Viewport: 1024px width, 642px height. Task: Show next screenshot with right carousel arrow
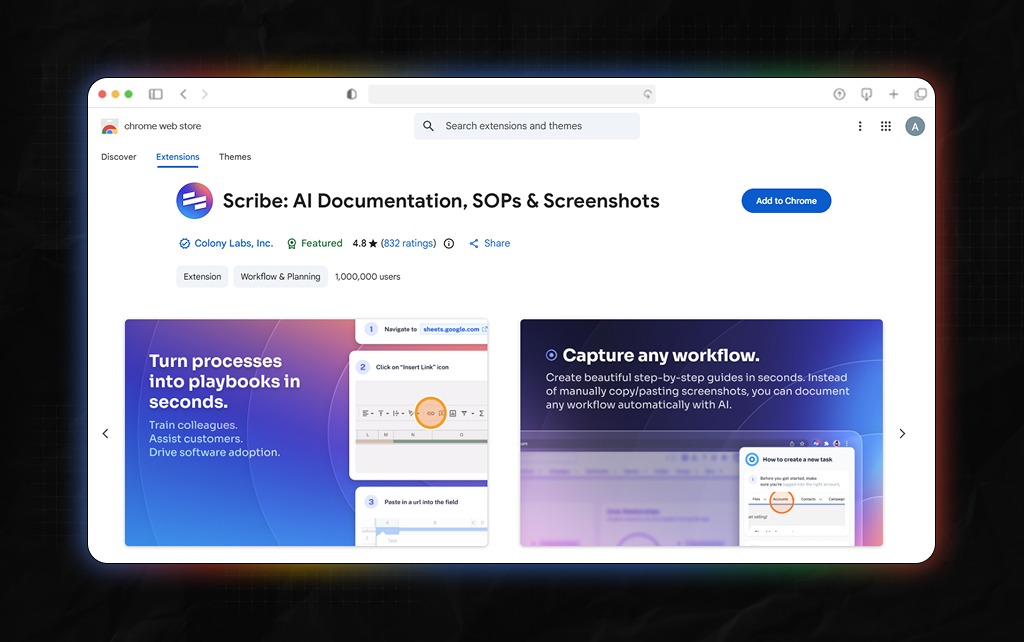tap(902, 434)
